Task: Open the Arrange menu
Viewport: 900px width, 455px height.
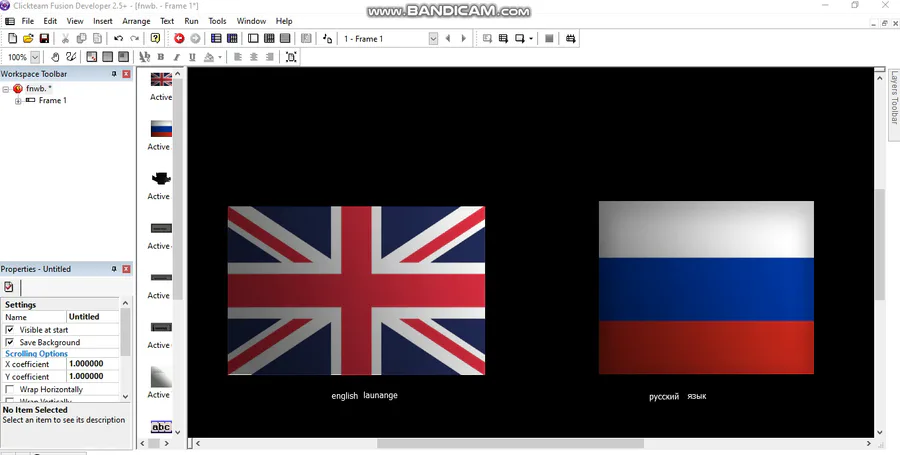Action: click(x=136, y=21)
